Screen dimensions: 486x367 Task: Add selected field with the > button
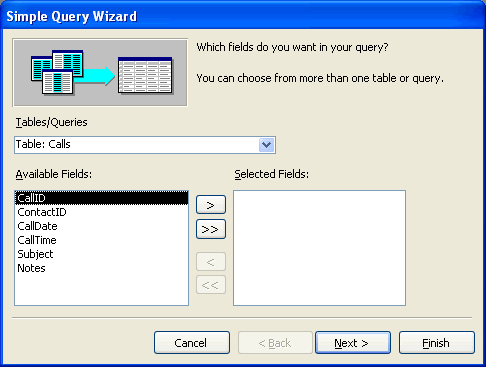[211, 205]
